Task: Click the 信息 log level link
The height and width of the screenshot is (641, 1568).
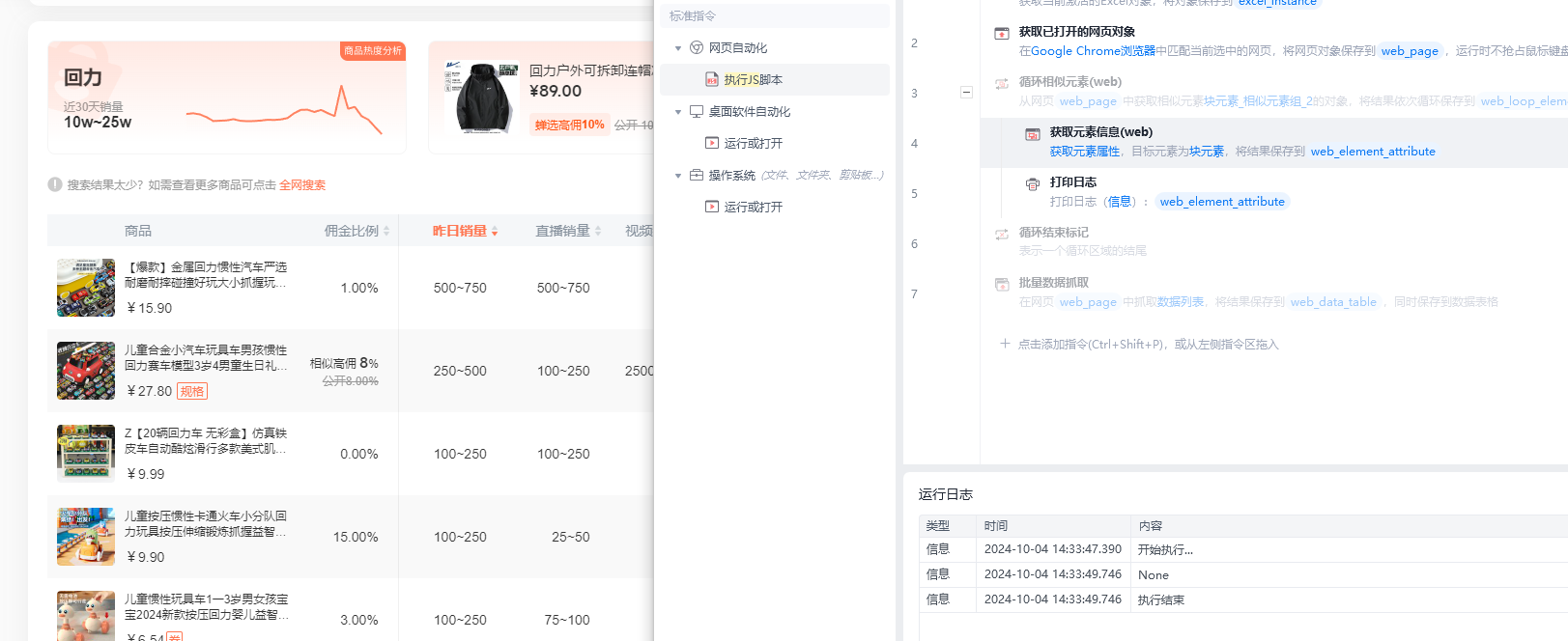Action: 1120,202
